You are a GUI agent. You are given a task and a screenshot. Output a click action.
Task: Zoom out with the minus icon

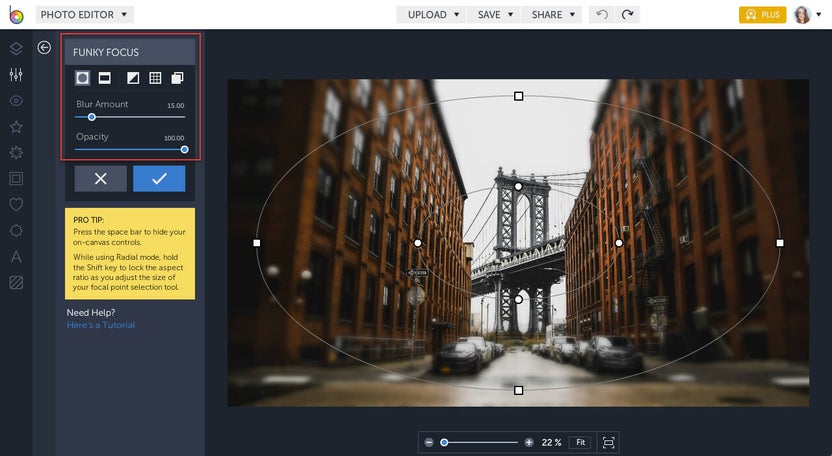(x=429, y=442)
